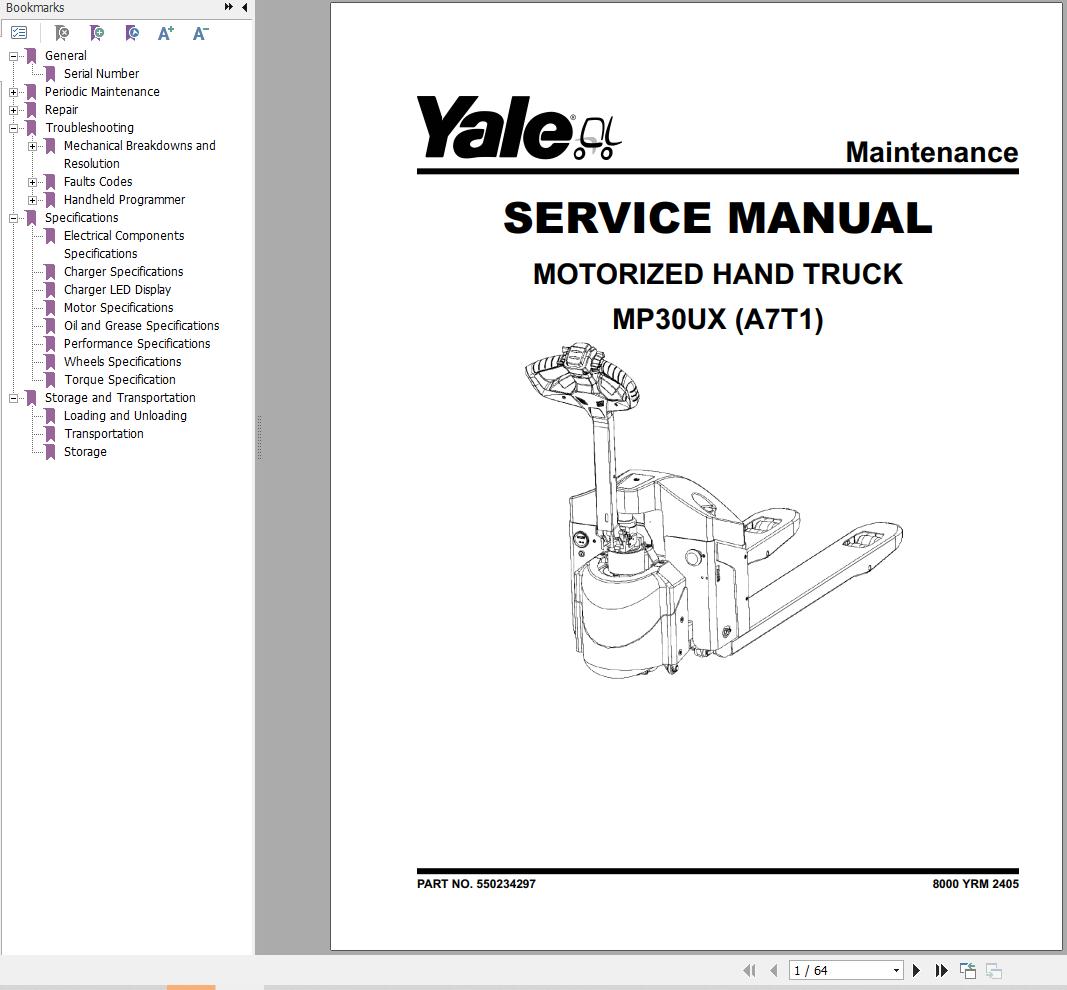Expand the Repair bookmark node
1067x990 pixels.
click(14, 110)
